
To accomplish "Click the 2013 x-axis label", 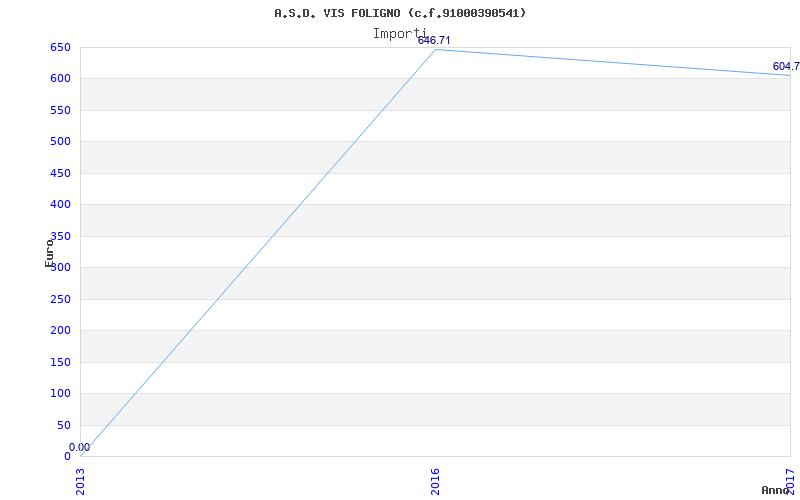I will [x=82, y=482].
